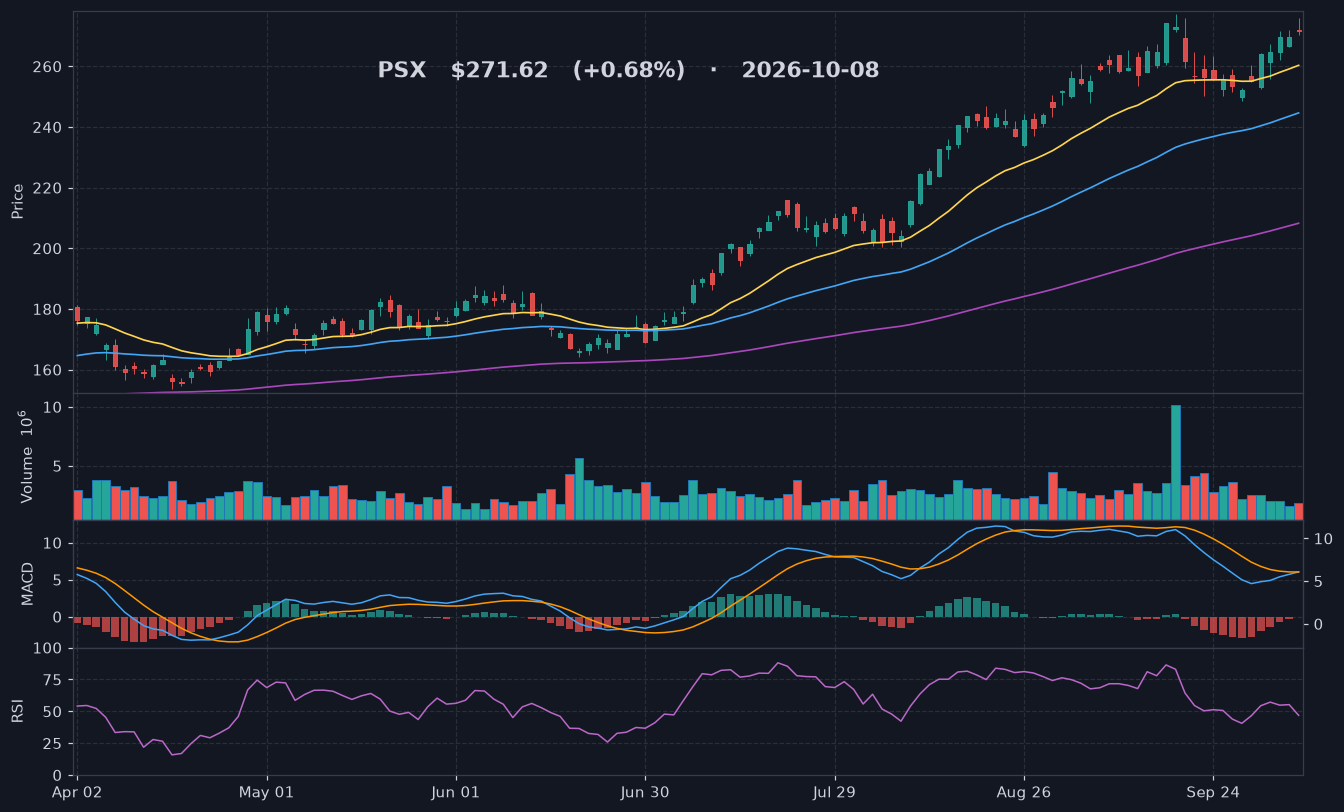Click the Sep 24 date label
Screen dimensions: 1344x812
tap(1213, 792)
